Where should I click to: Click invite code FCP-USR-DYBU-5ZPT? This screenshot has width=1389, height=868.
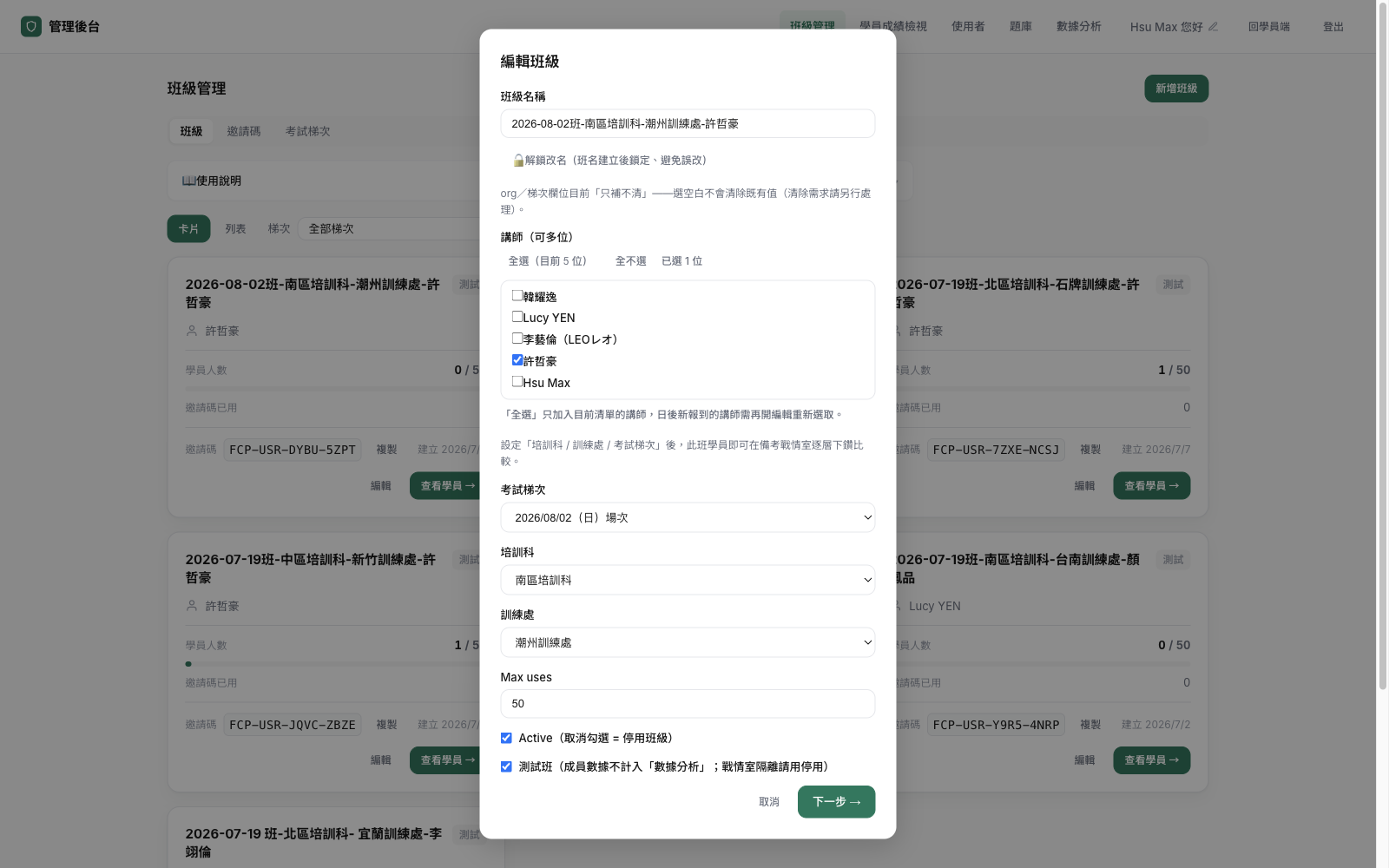click(x=293, y=450)
